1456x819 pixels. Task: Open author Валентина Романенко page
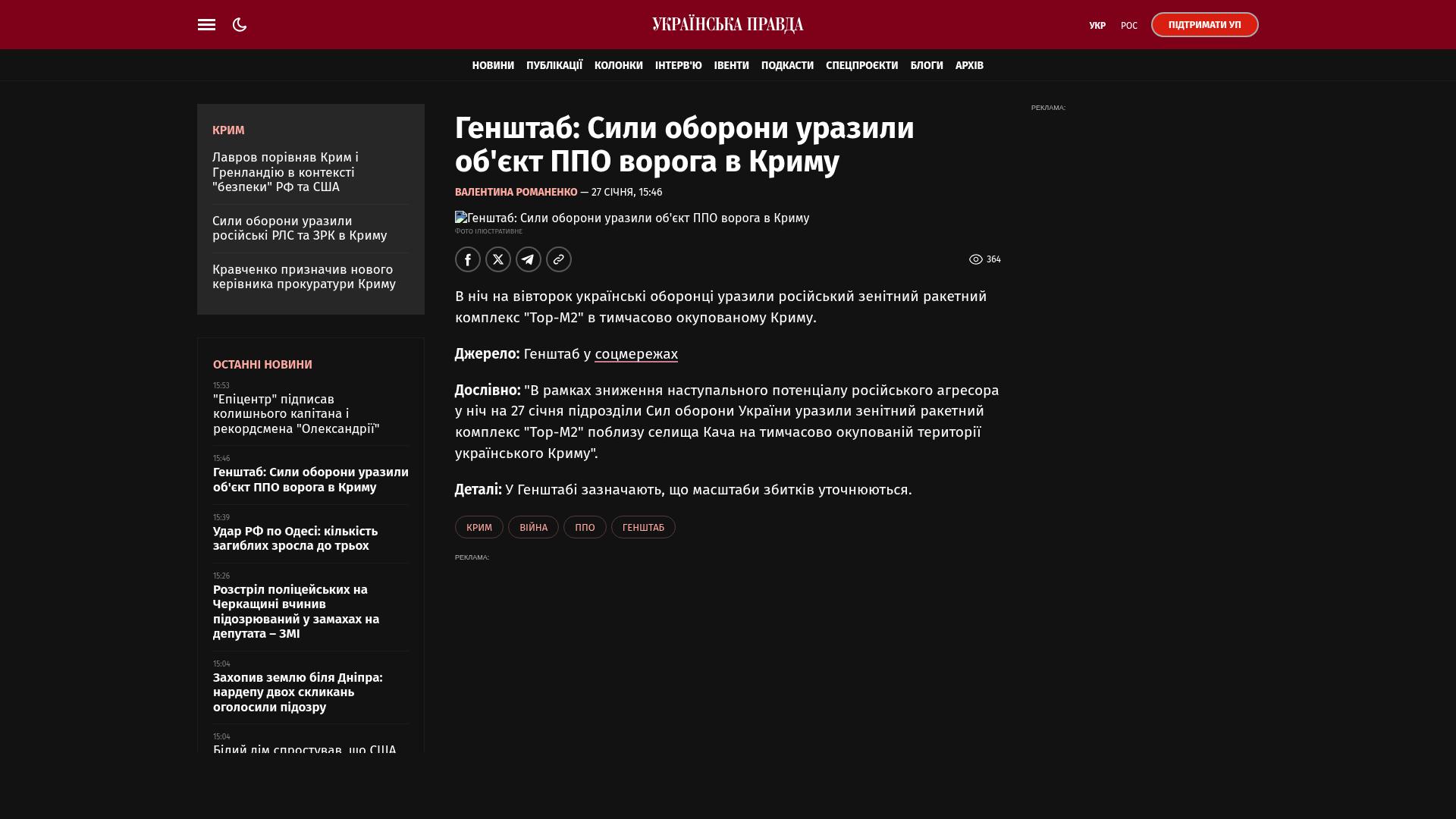[516, 193]
